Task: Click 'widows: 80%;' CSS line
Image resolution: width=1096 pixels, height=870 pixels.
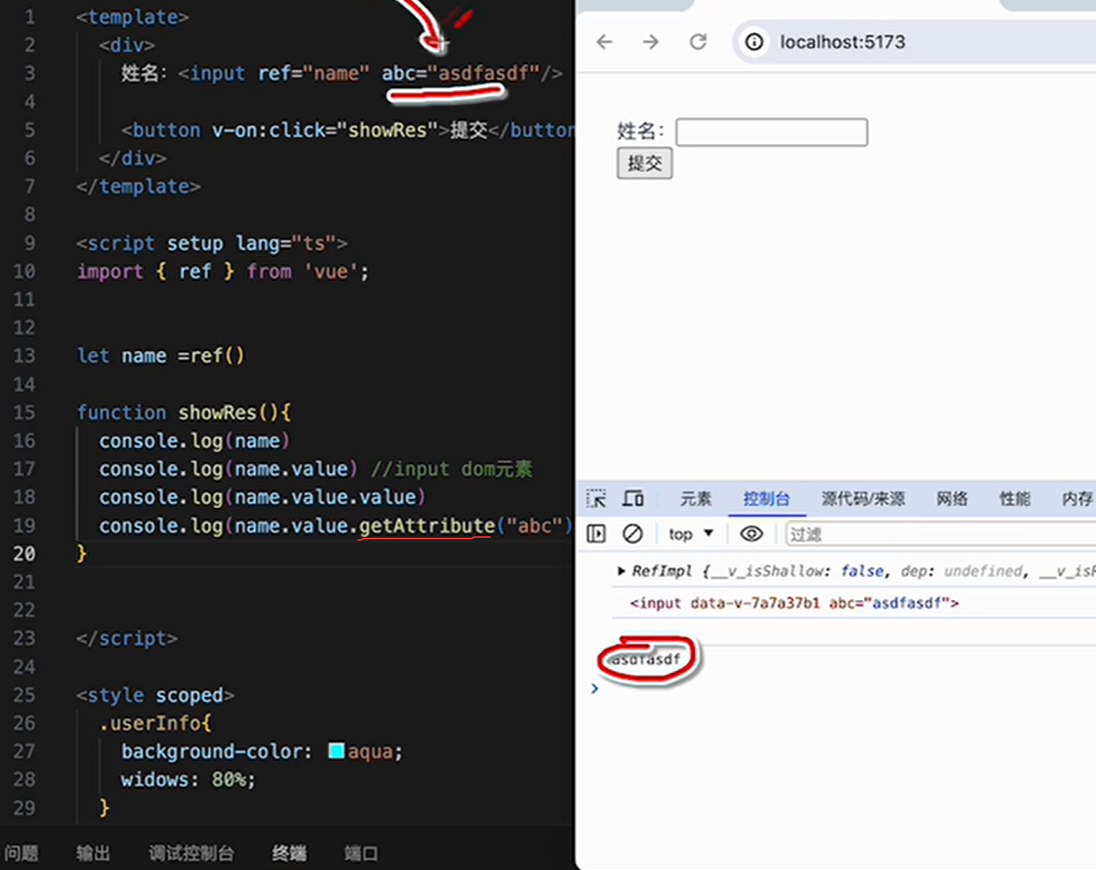Action: pos(189,779)
